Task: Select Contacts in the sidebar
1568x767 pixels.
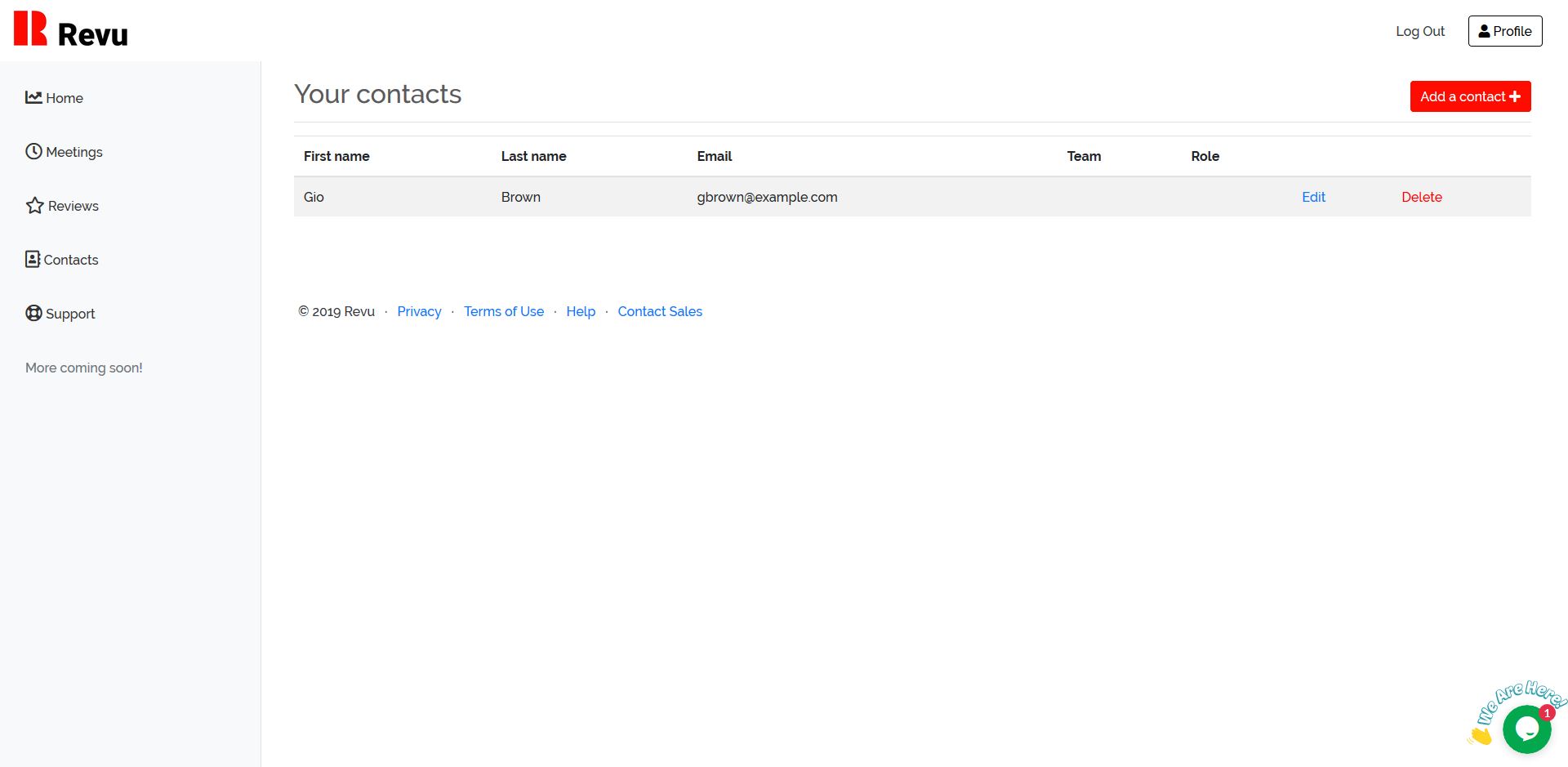Action: pos(62,260)
